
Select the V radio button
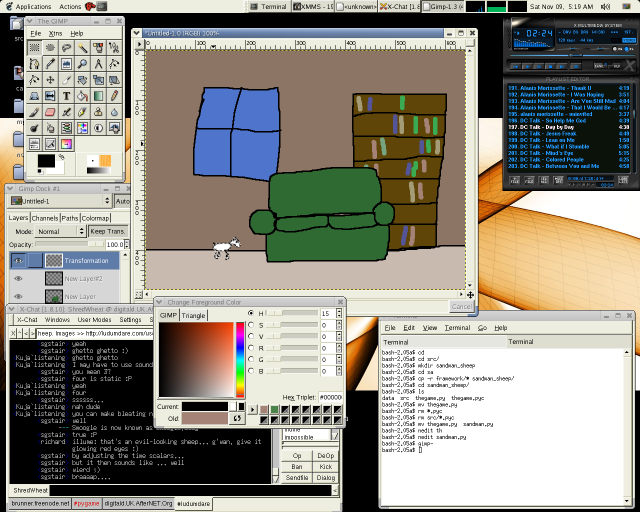tap(251, 336)
